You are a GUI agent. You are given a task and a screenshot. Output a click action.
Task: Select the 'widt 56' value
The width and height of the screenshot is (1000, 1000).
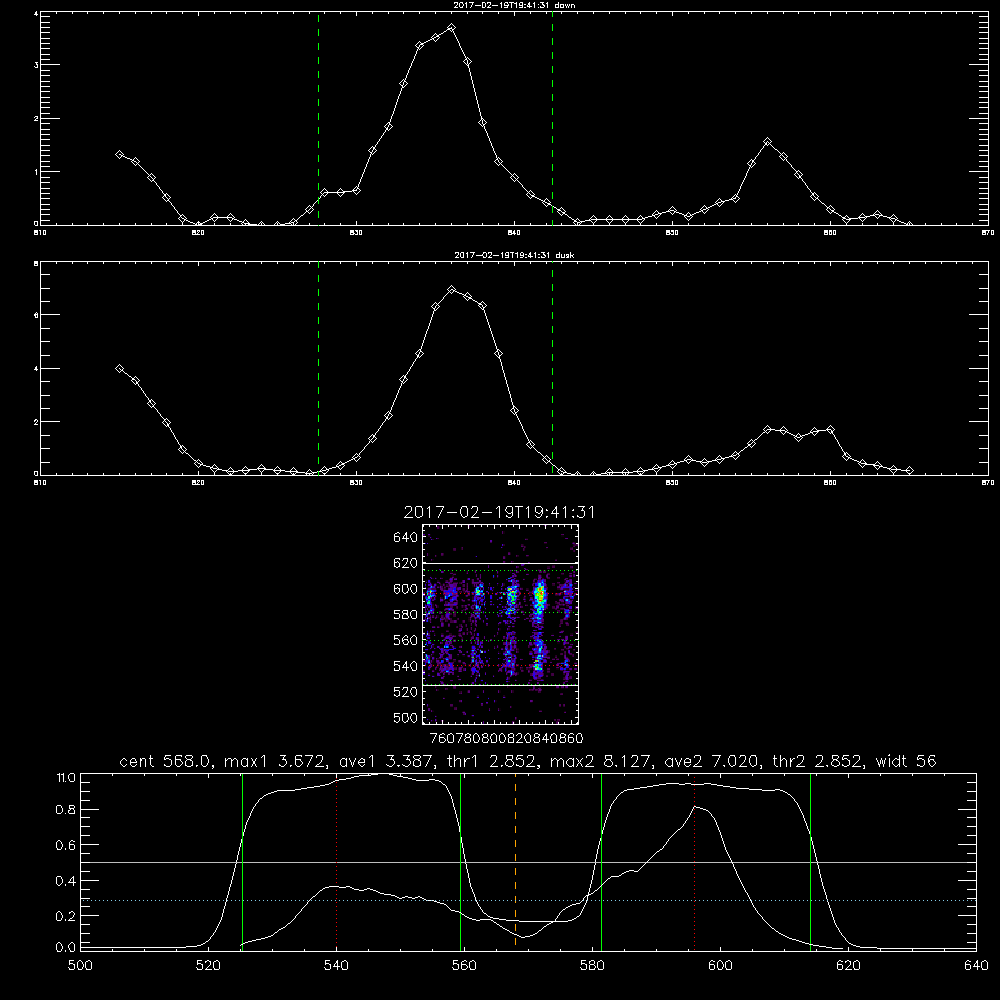906,761
